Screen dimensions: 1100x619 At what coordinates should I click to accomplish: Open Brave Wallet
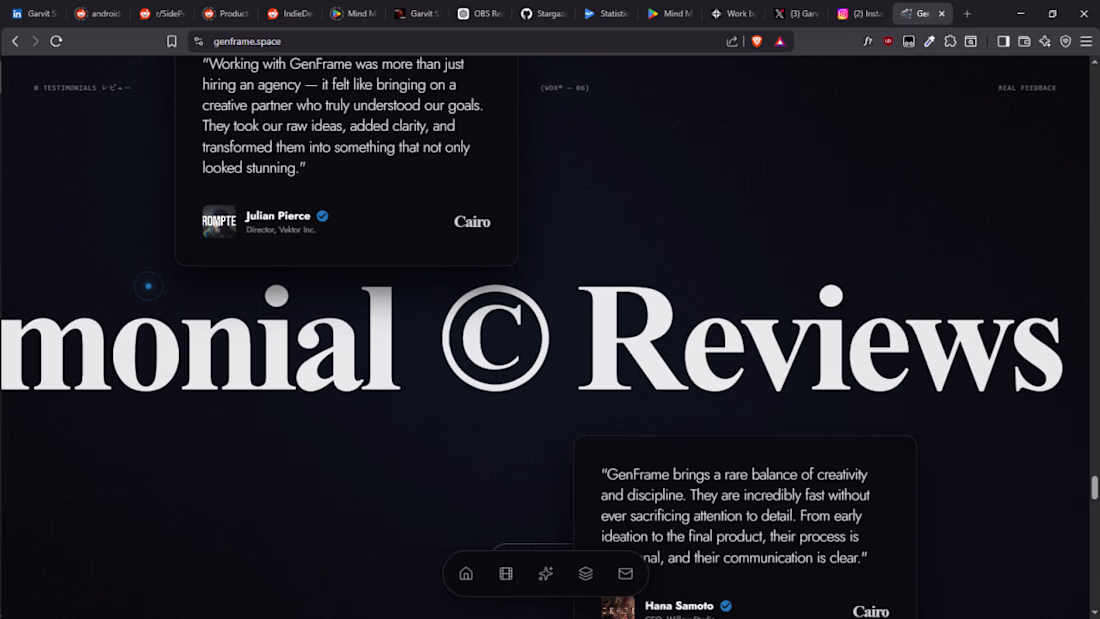coord(1024,41)
